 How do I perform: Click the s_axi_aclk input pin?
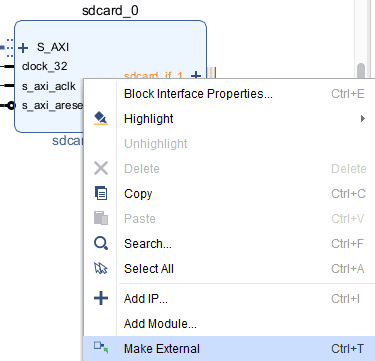(x=49, y=86)
